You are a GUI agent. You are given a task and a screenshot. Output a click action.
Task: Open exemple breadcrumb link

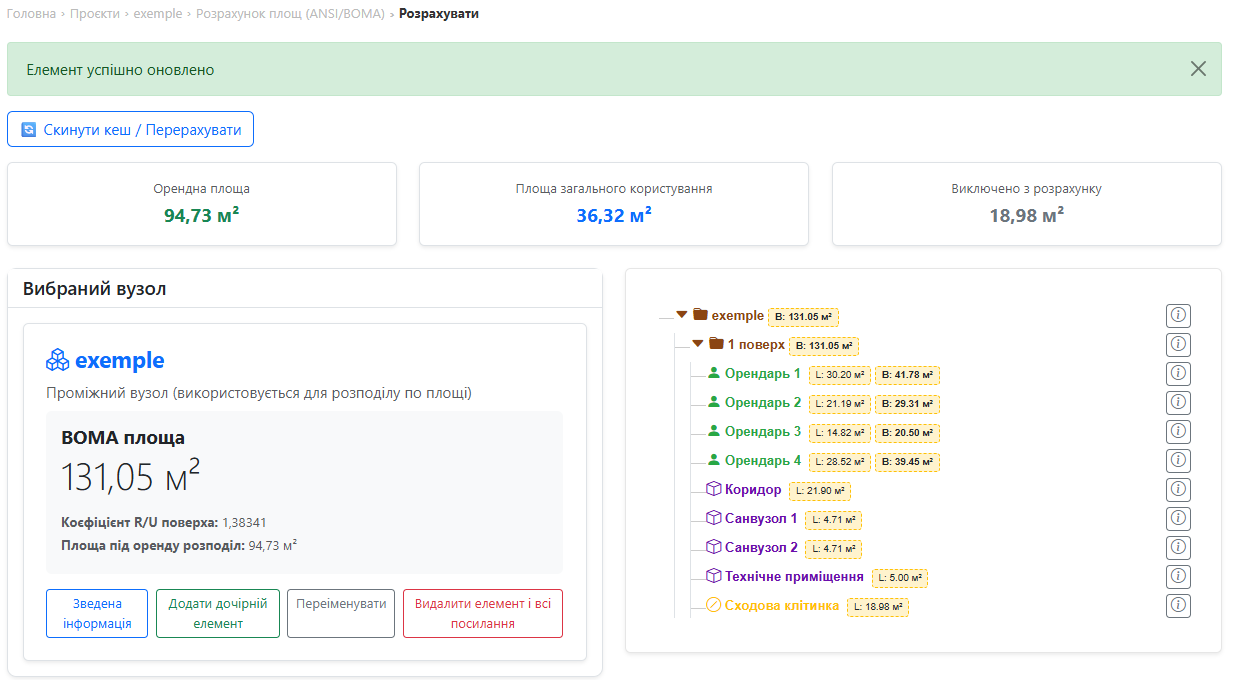pos(158,14)
